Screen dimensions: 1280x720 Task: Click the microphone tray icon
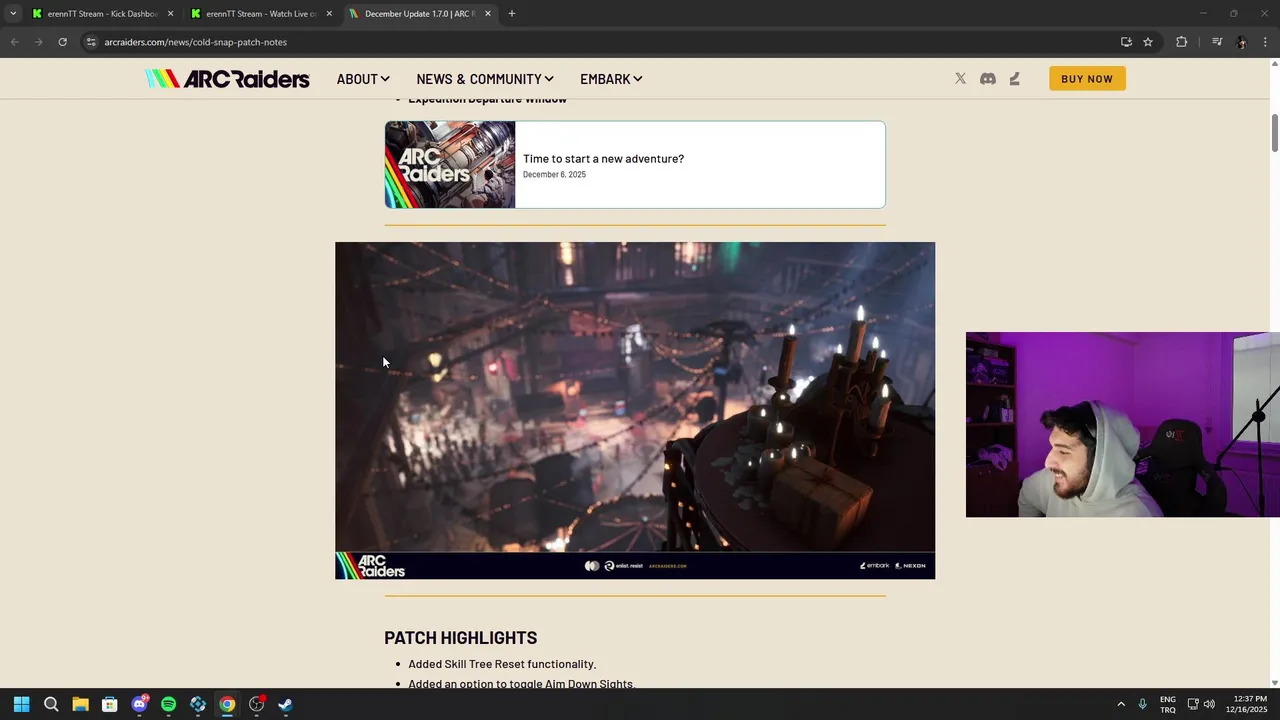1142,704
